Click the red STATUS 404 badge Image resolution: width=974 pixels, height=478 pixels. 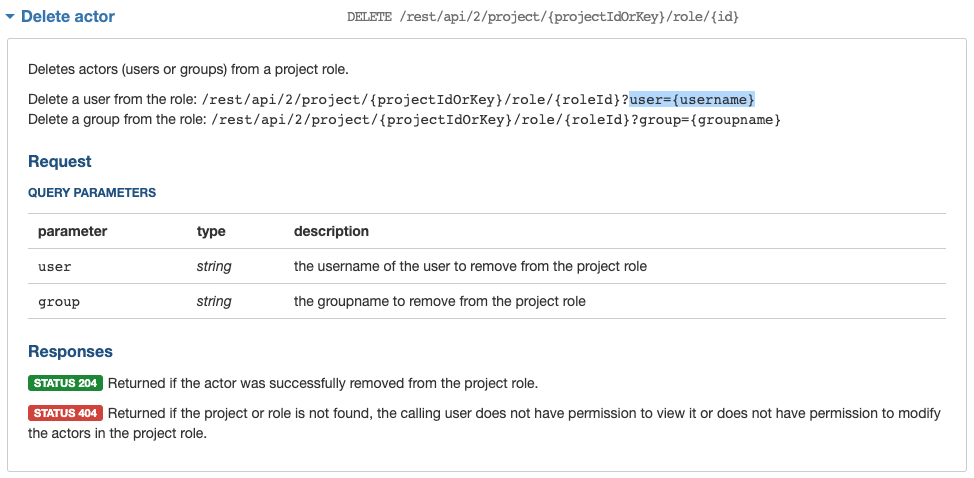(x=66, y=414)
